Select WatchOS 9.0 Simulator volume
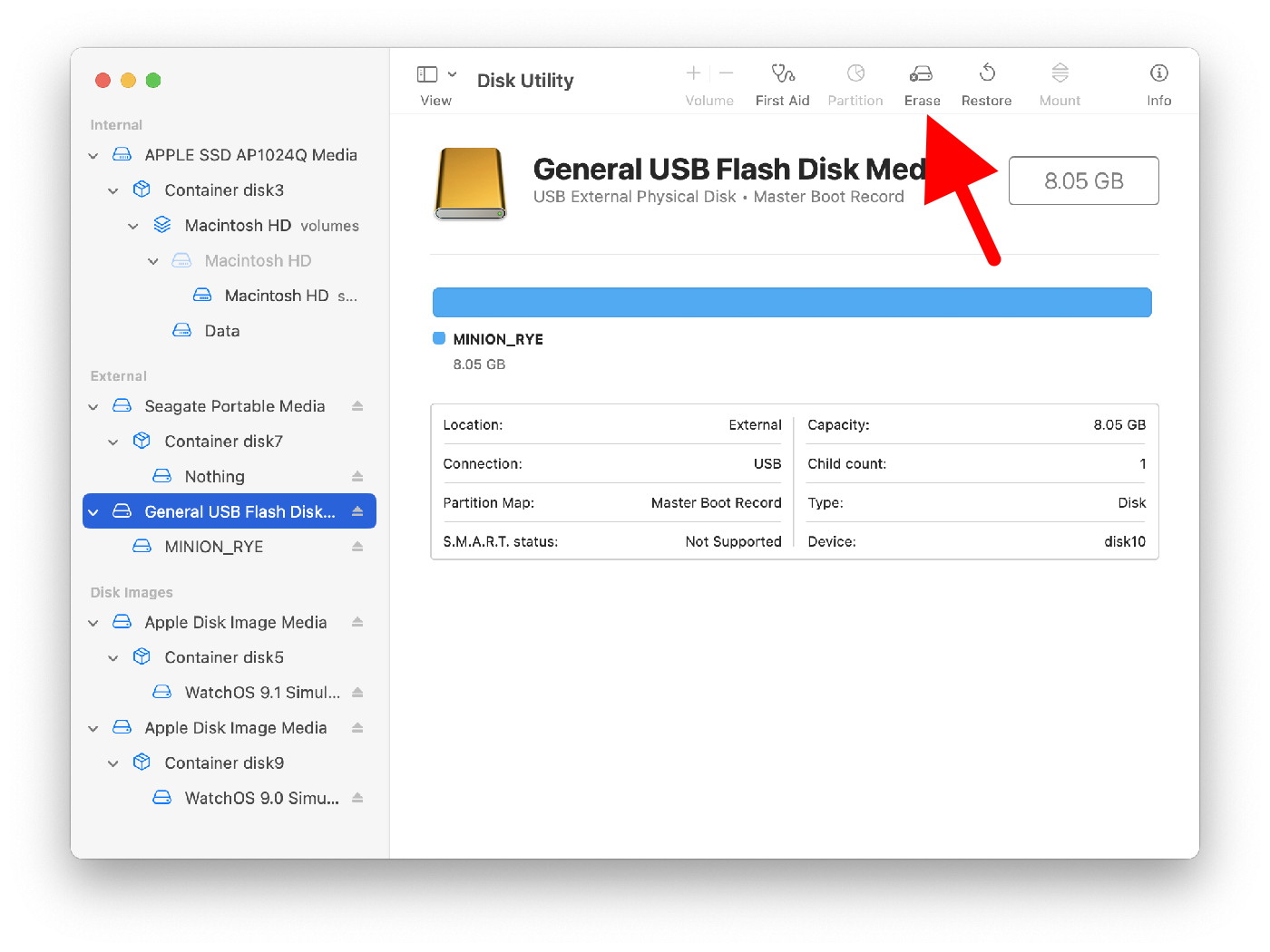This screenshot has height=952, width=1270. pyautogui.click(x=229, y=798)
